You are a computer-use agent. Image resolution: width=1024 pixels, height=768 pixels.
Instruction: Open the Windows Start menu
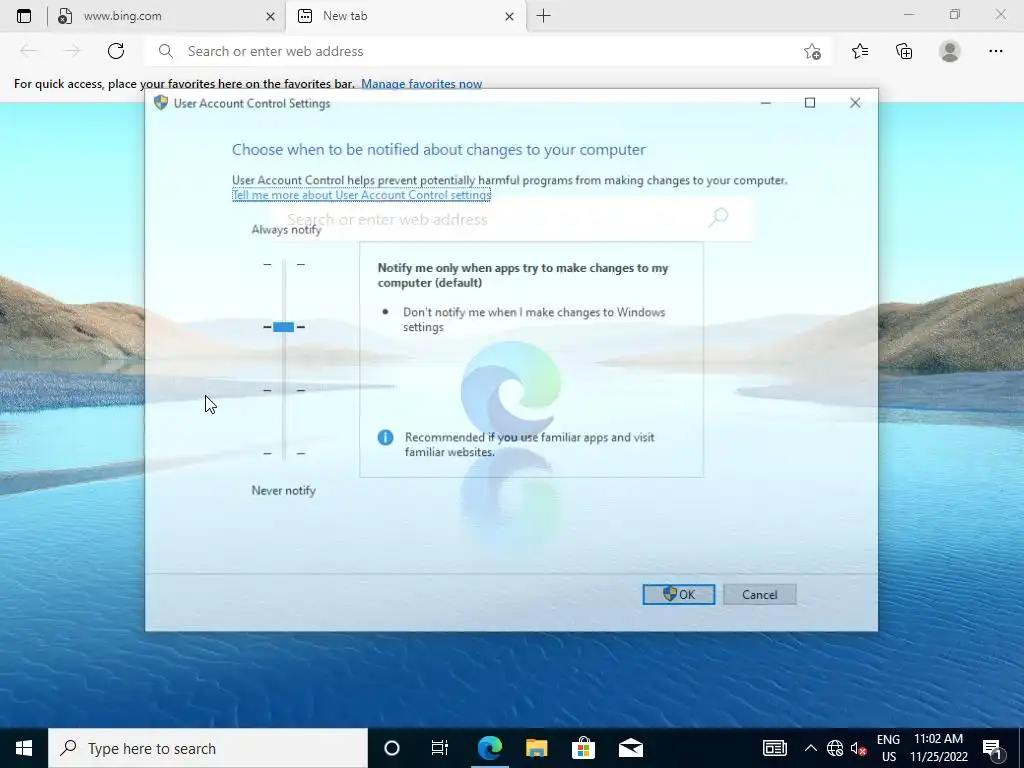(24, 748)
